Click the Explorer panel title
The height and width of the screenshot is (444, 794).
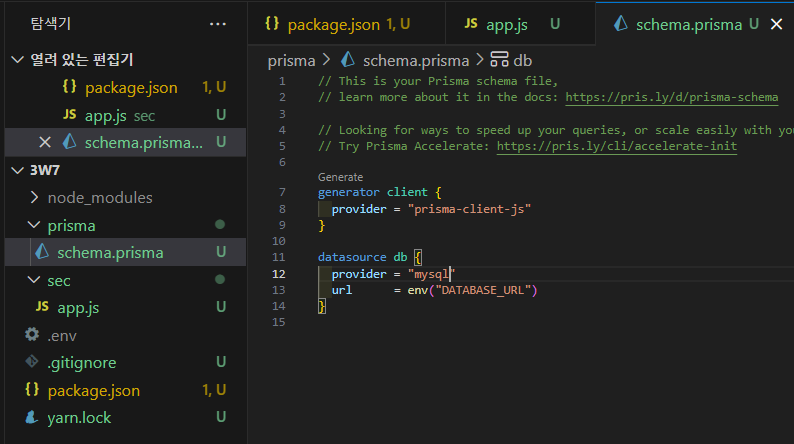(x=51, y=23)
